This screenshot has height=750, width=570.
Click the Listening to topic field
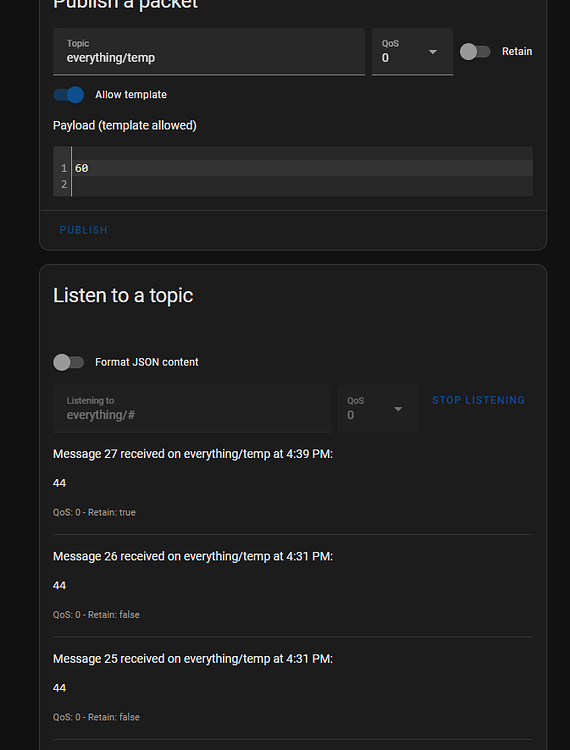coord(192,409)
